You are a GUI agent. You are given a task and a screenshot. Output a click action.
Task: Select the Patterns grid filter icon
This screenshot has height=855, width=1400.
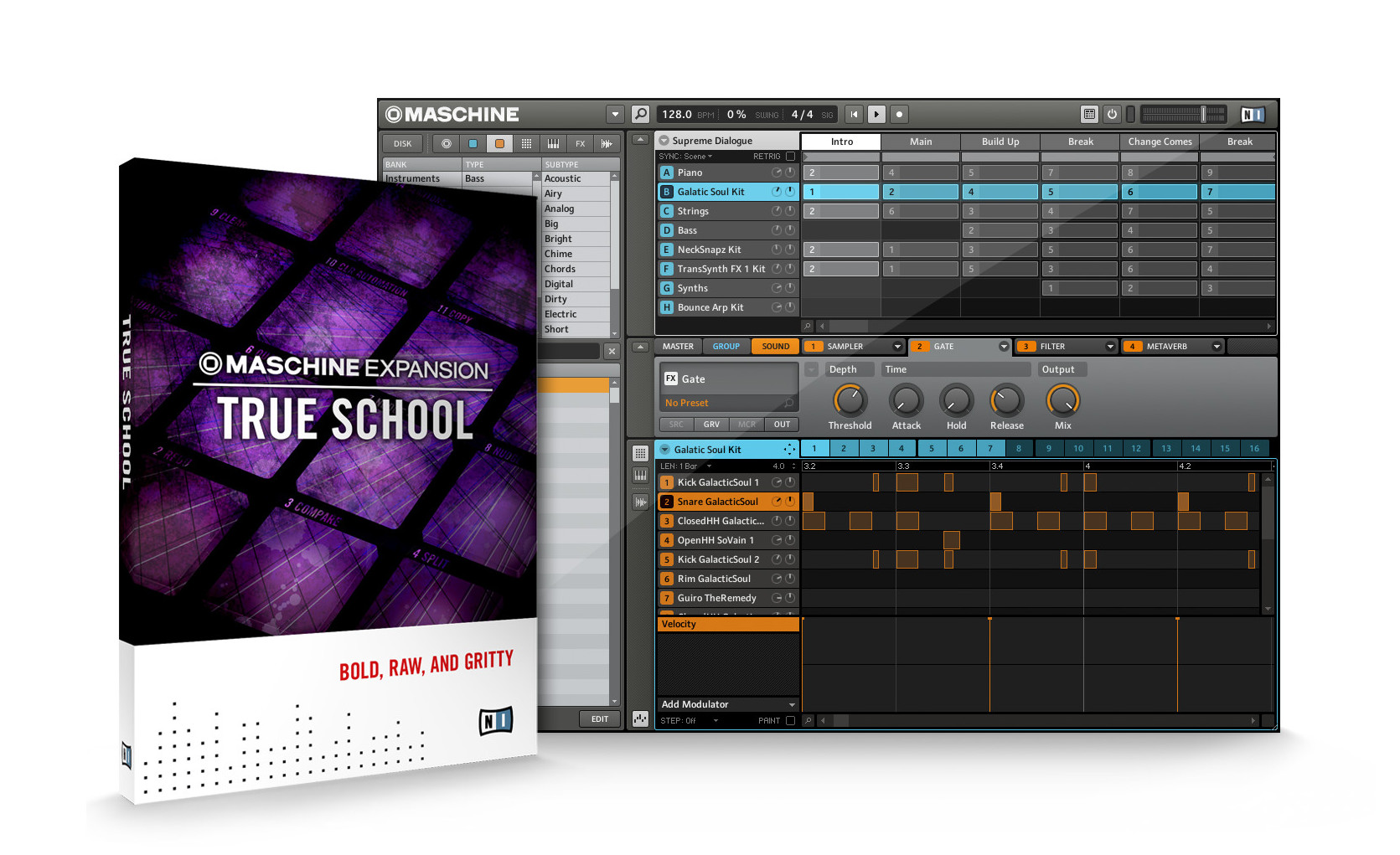[x=526, y=143]
